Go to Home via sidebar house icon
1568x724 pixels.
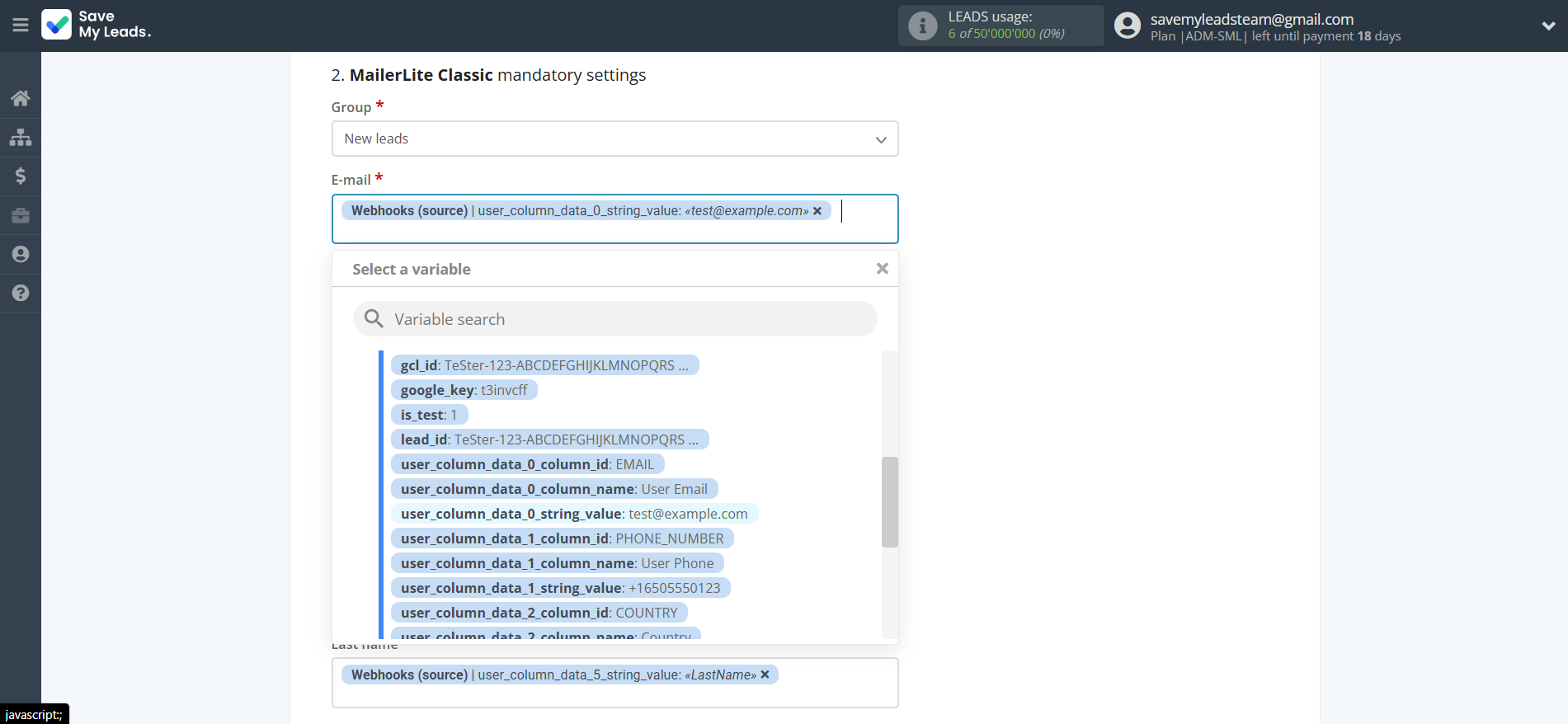(21, 98)
